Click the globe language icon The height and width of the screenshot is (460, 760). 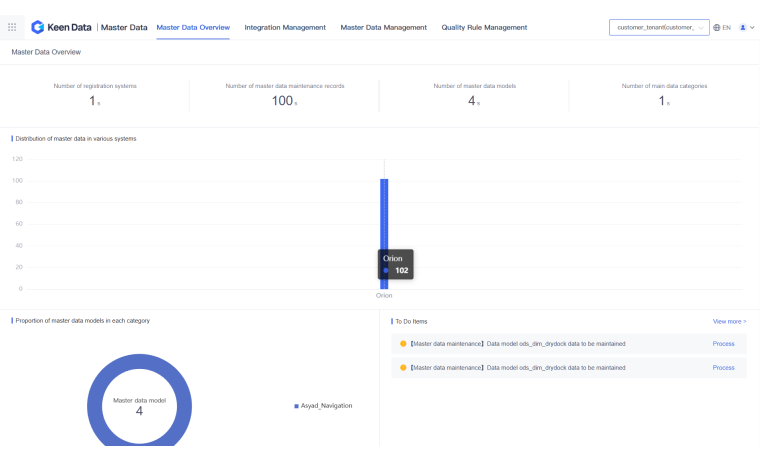point(717,27)
